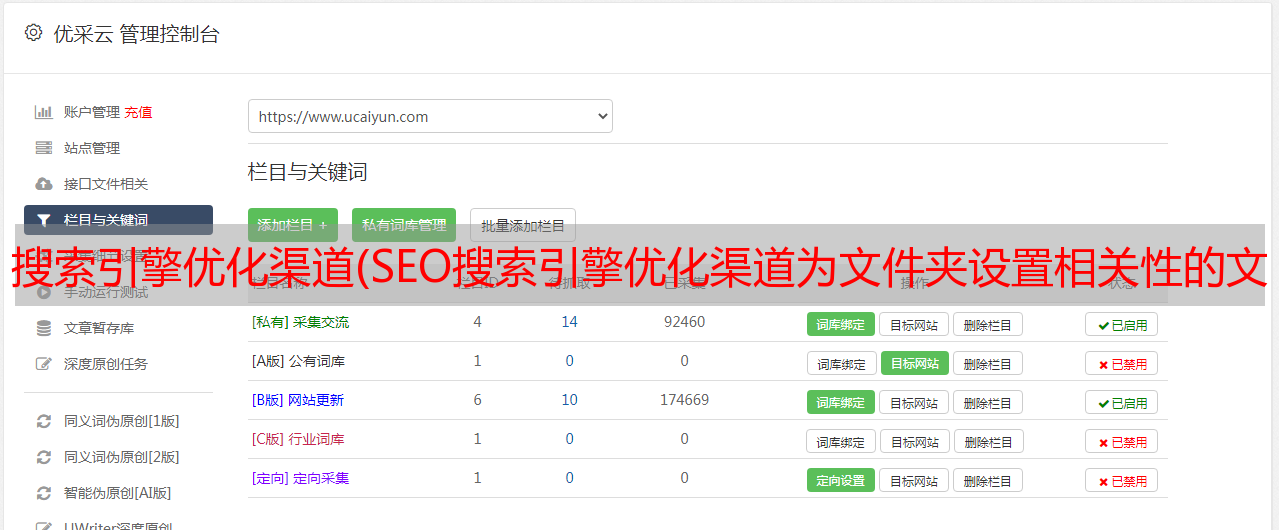The height and width of the screenshot is (530, 1279).
Task: Click 定向设置 in 定向采集 row
Action: click(x=840, y=480)
